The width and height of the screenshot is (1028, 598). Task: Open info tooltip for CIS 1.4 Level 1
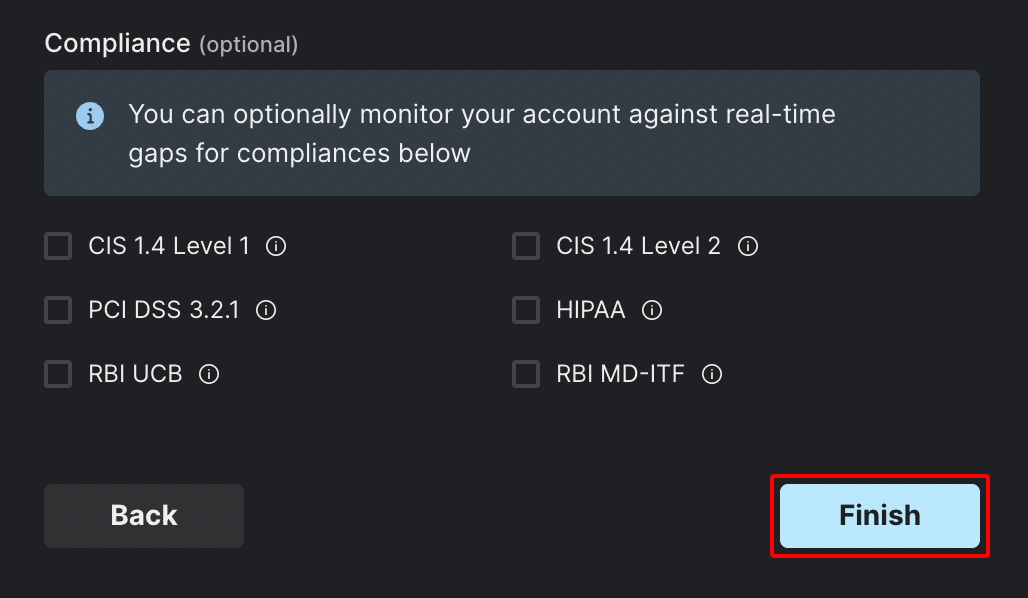(276, 247)
